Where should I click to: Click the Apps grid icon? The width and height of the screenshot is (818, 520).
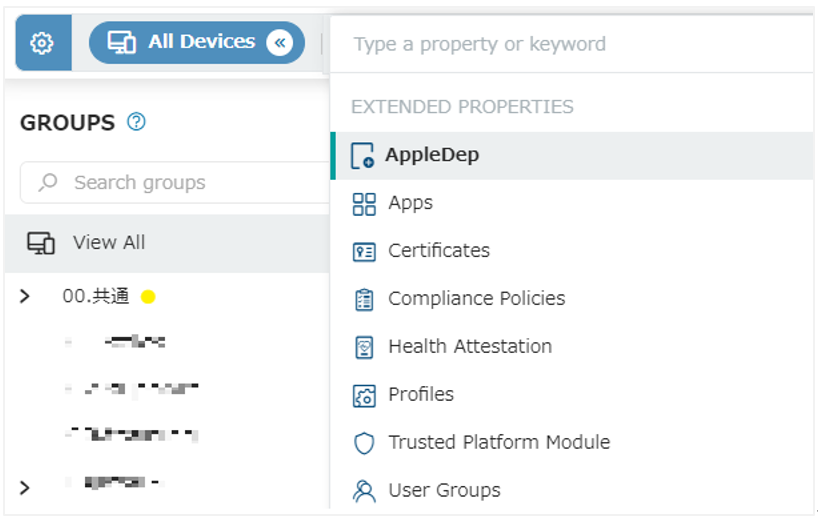(364, 204)
